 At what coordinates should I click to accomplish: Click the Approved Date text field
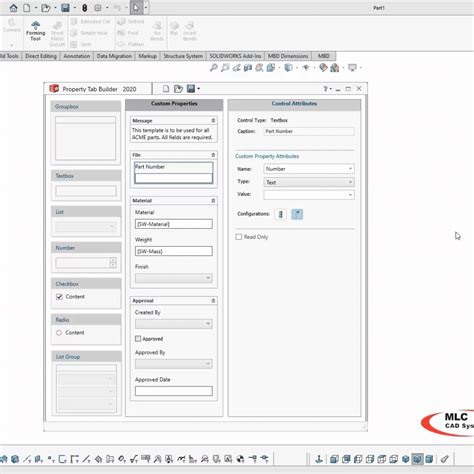174,391
